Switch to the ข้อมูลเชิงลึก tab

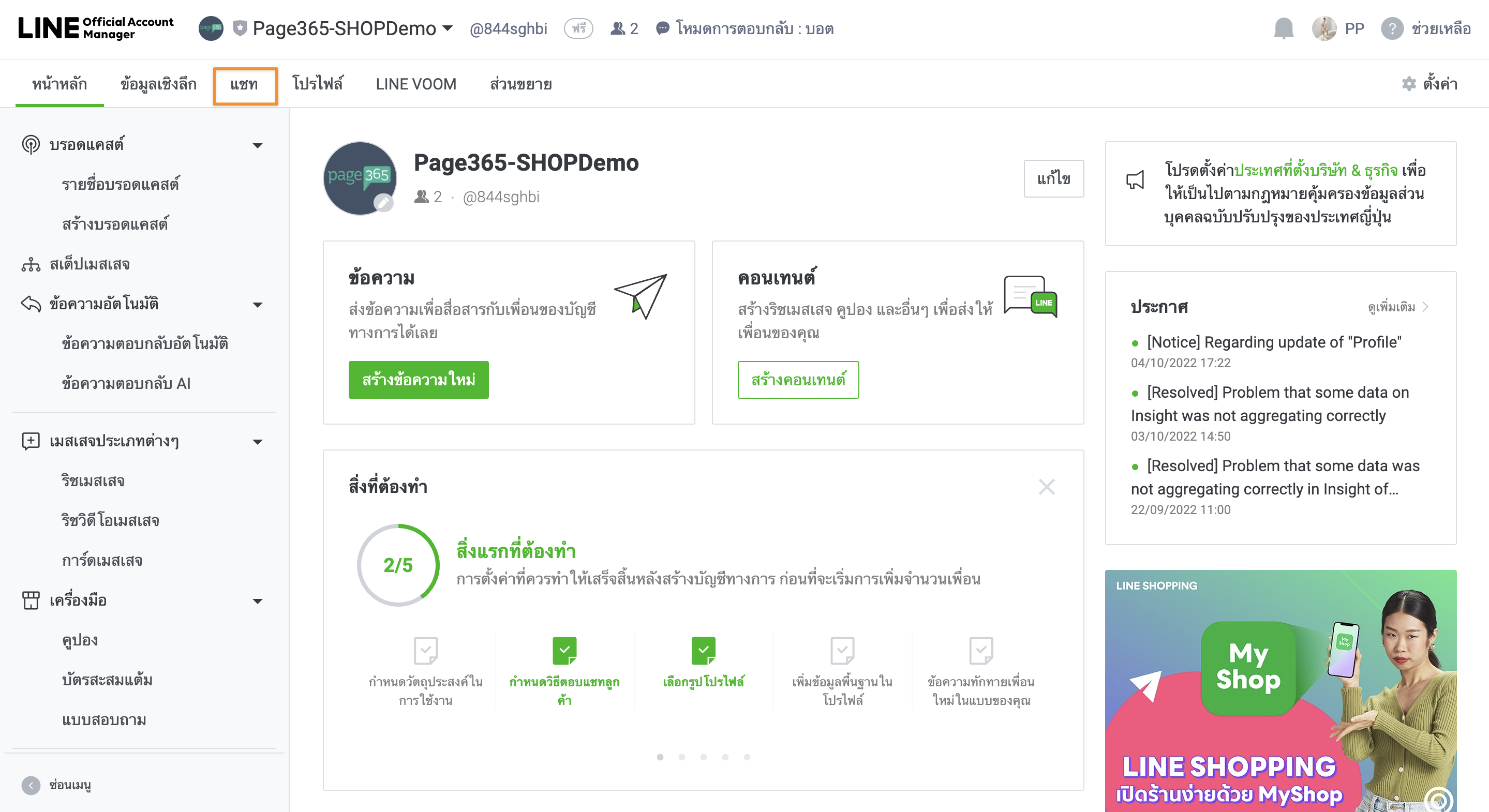pos(158,84)
